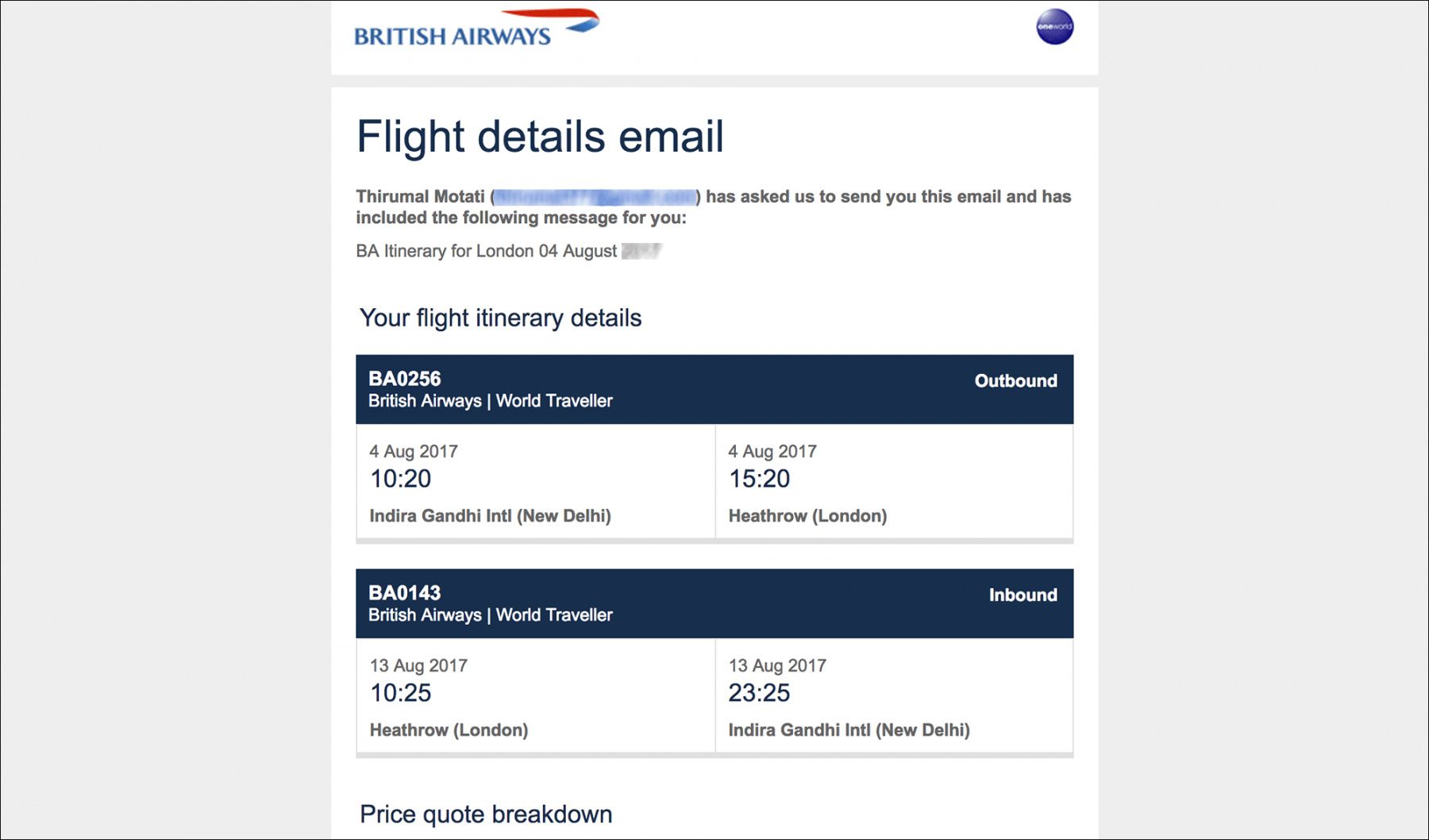Click the Price quote breakdown heading
This screenshot has width=1429, height=840.
click(486, 815)
